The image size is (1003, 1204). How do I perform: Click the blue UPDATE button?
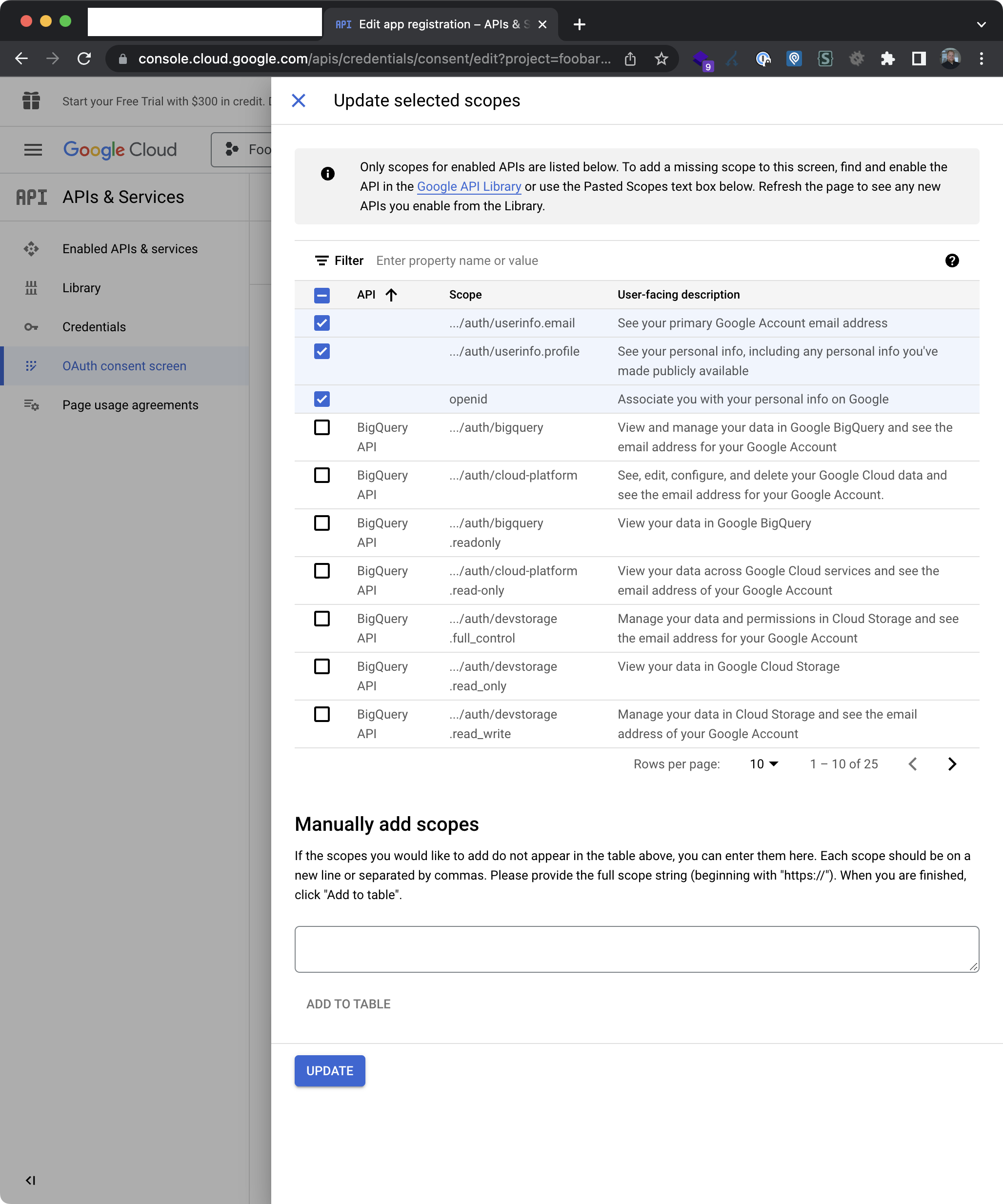coord(330,1070)
